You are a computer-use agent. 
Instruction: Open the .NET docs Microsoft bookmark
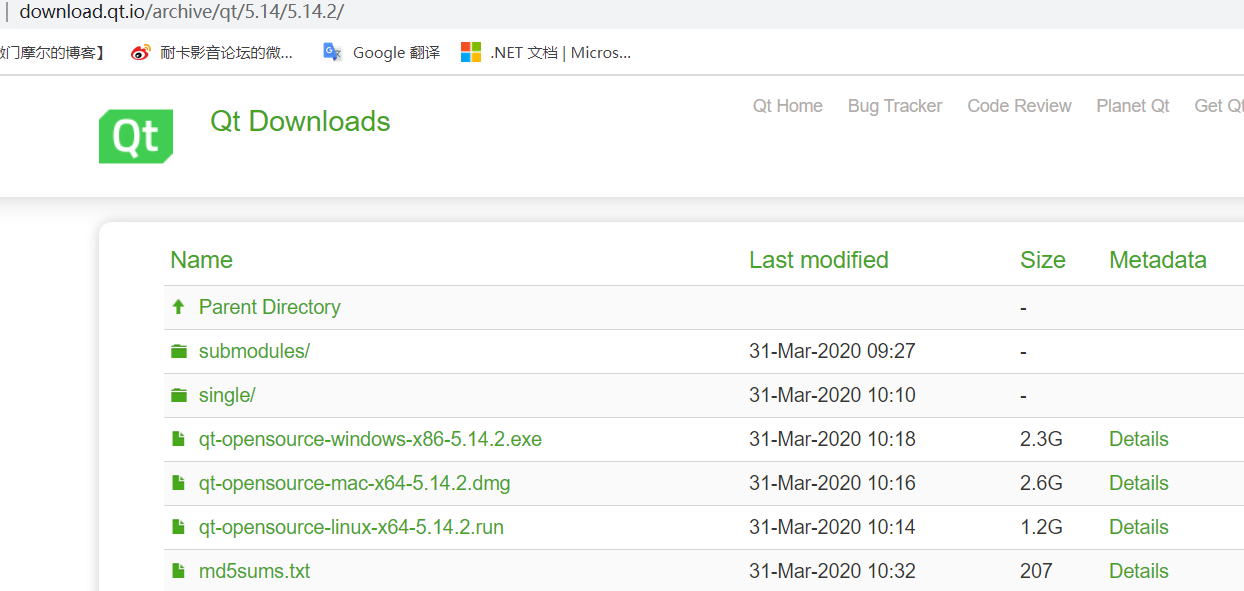point(546,53)
